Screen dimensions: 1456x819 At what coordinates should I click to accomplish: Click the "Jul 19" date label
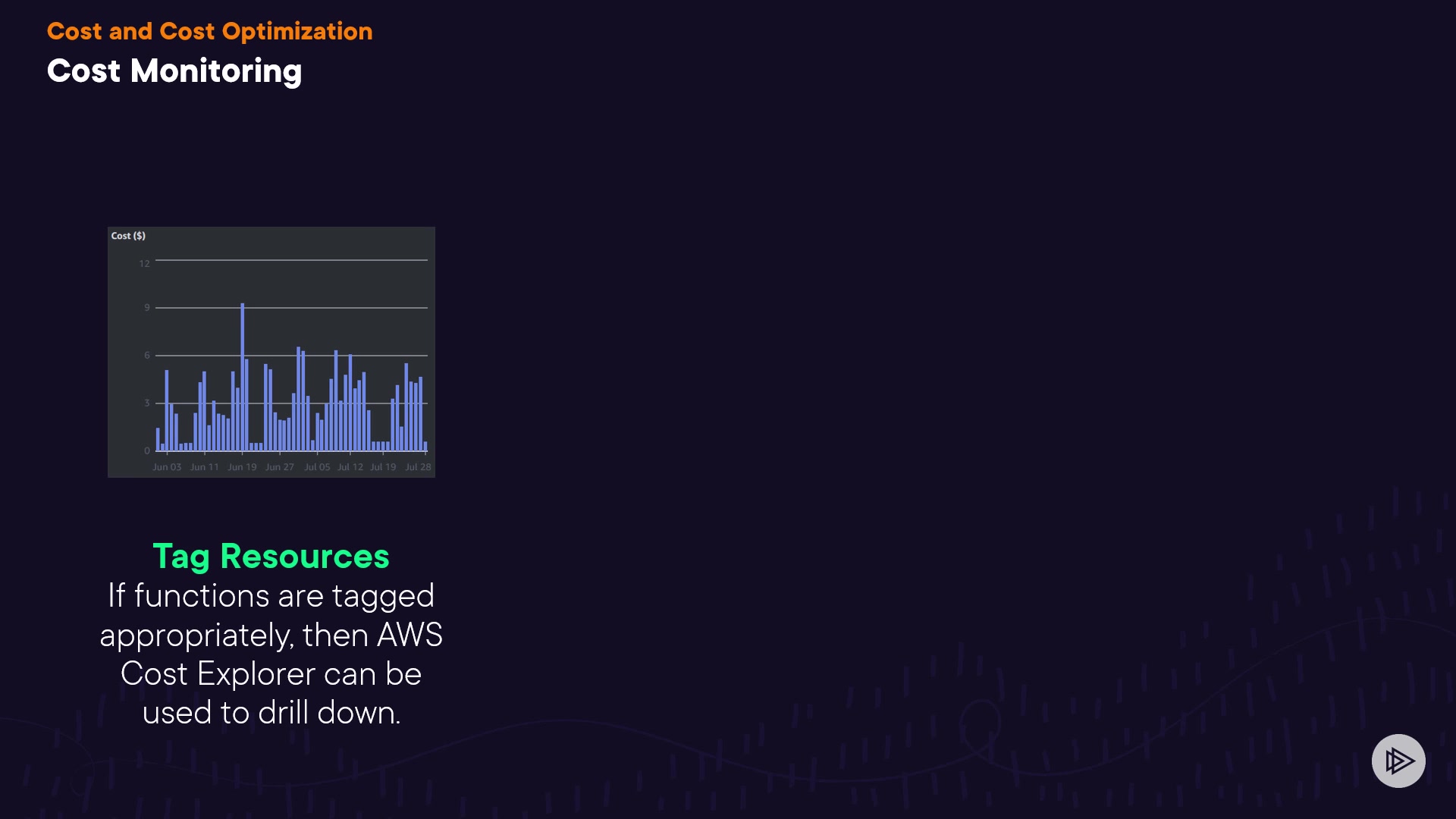[383, 467]
